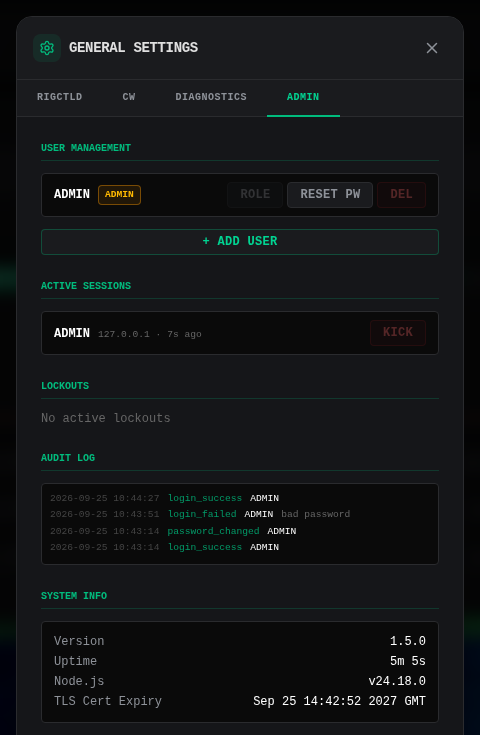Click the yellow ADMIN role badge

(120, 195)
